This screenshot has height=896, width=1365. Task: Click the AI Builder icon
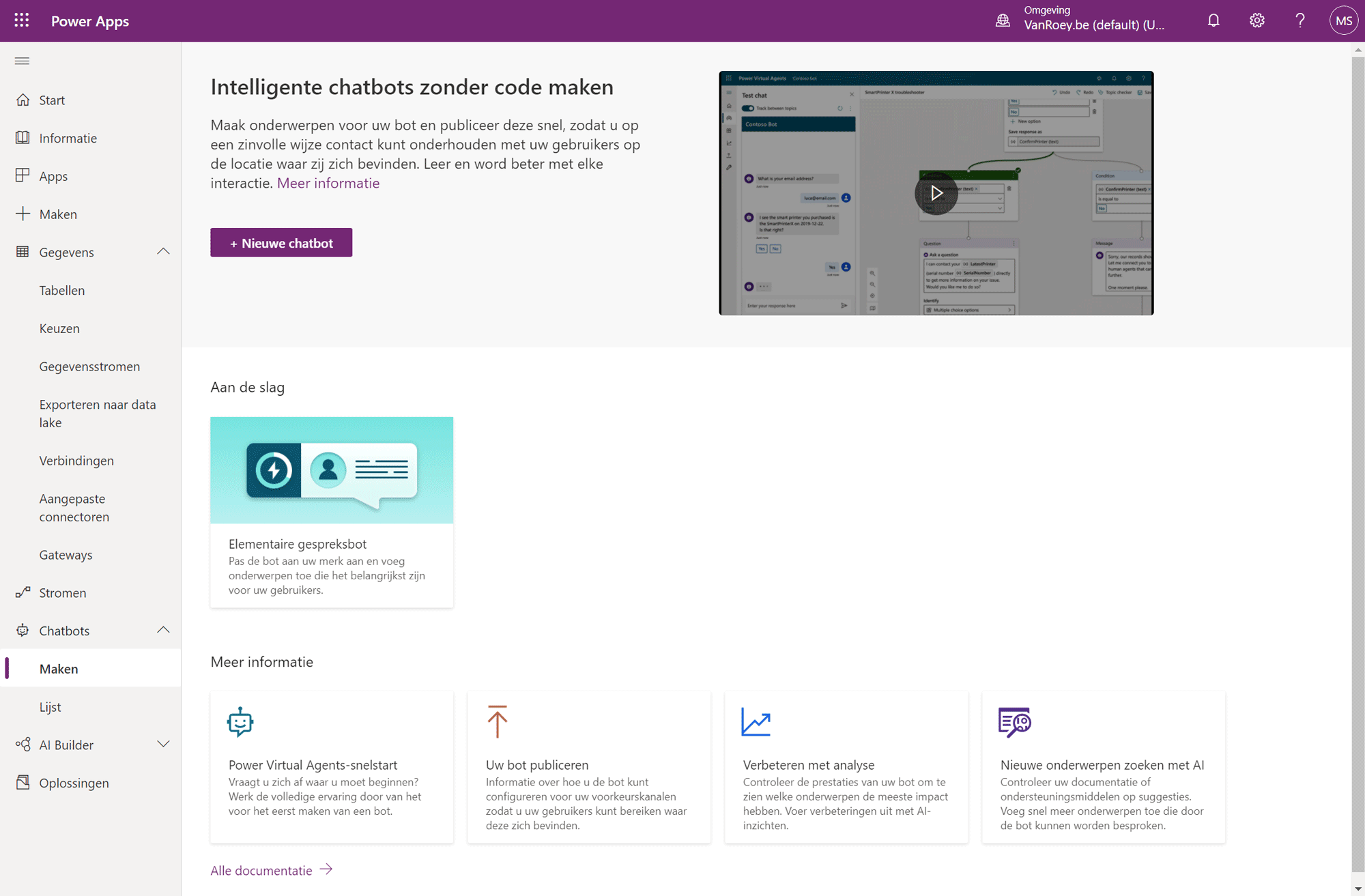[x=23, y=744]
